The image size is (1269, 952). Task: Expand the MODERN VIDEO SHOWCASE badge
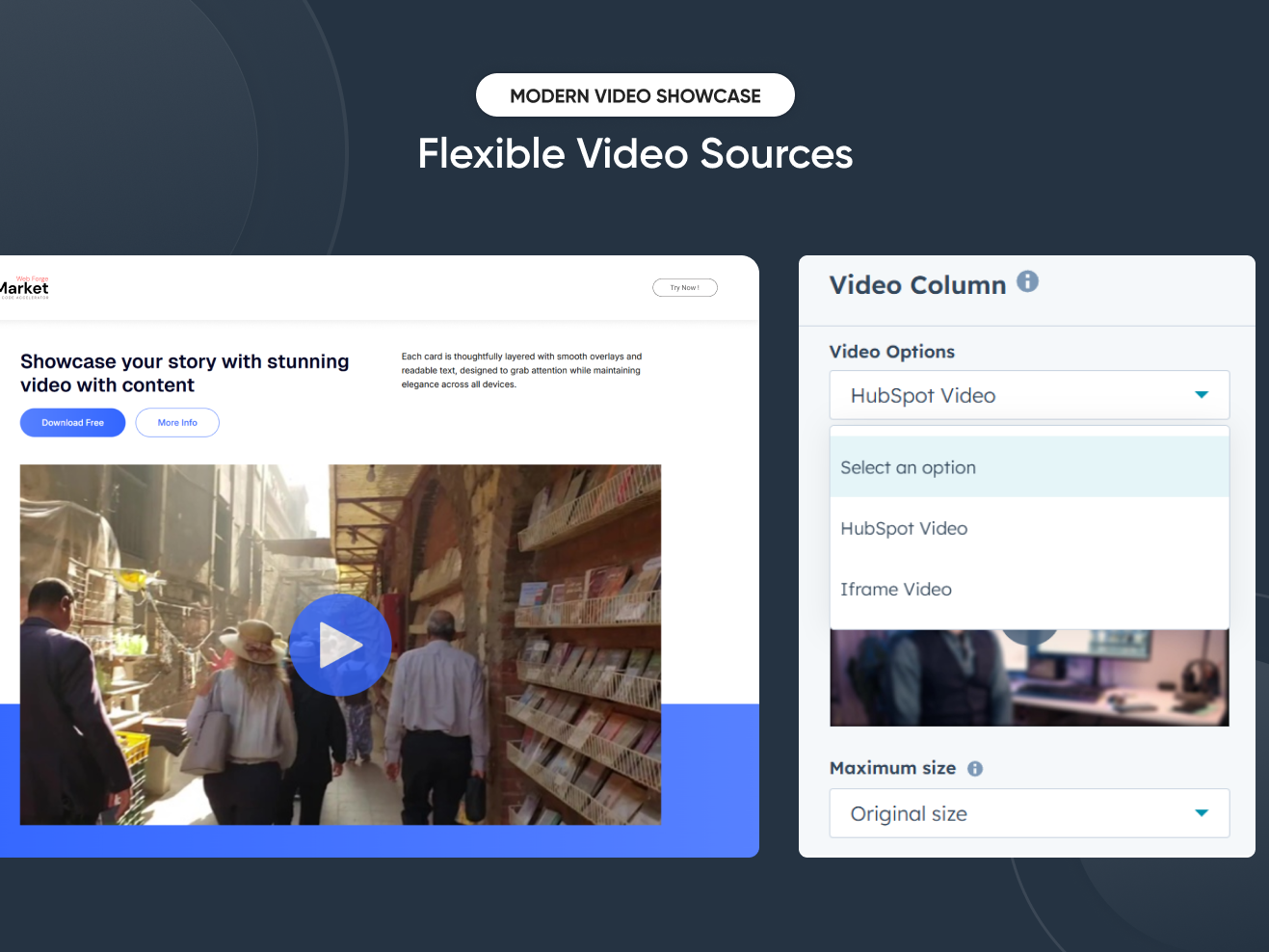pos(635,94)
